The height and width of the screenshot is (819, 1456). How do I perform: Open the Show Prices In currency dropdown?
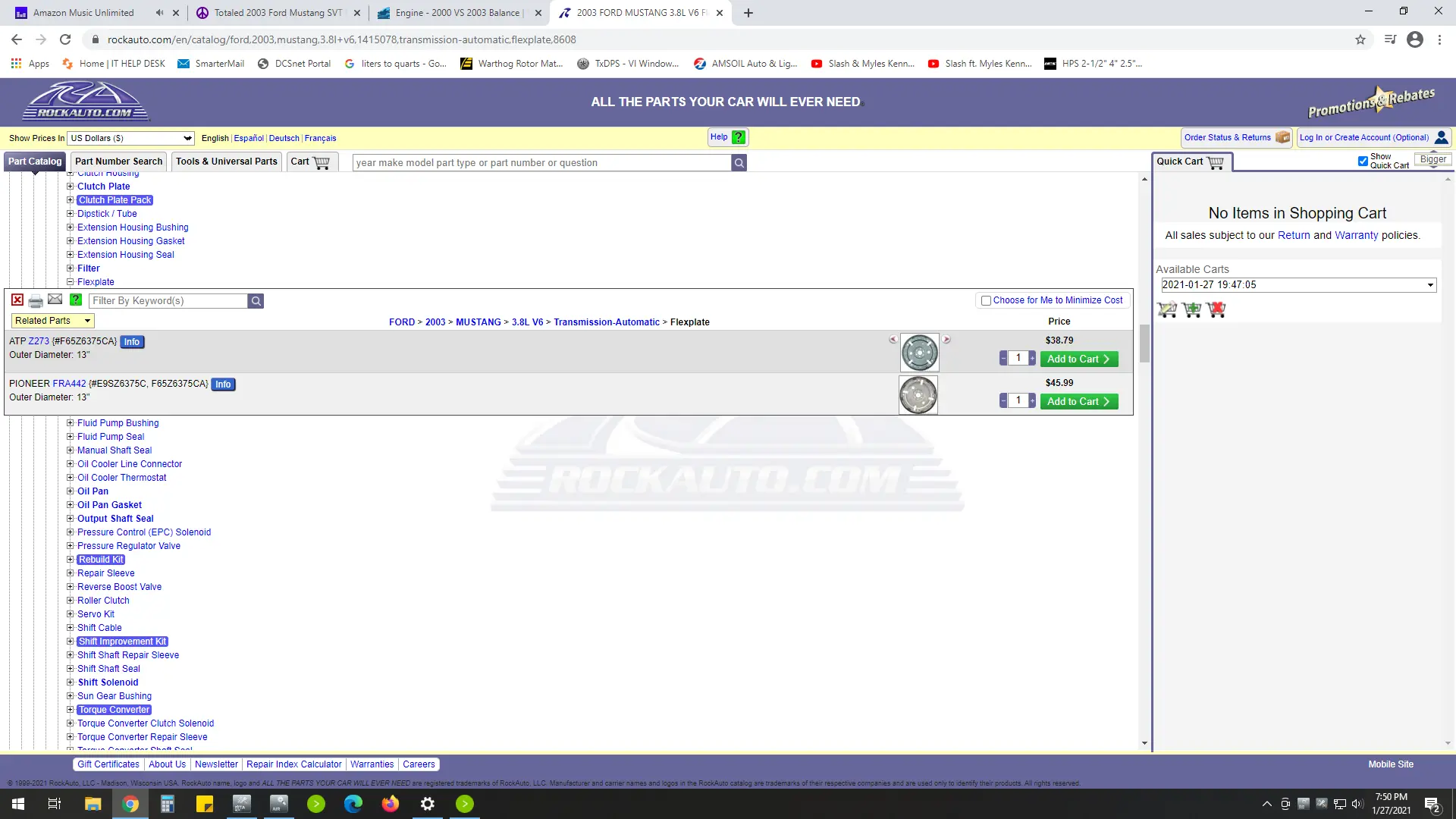[131, 138]
